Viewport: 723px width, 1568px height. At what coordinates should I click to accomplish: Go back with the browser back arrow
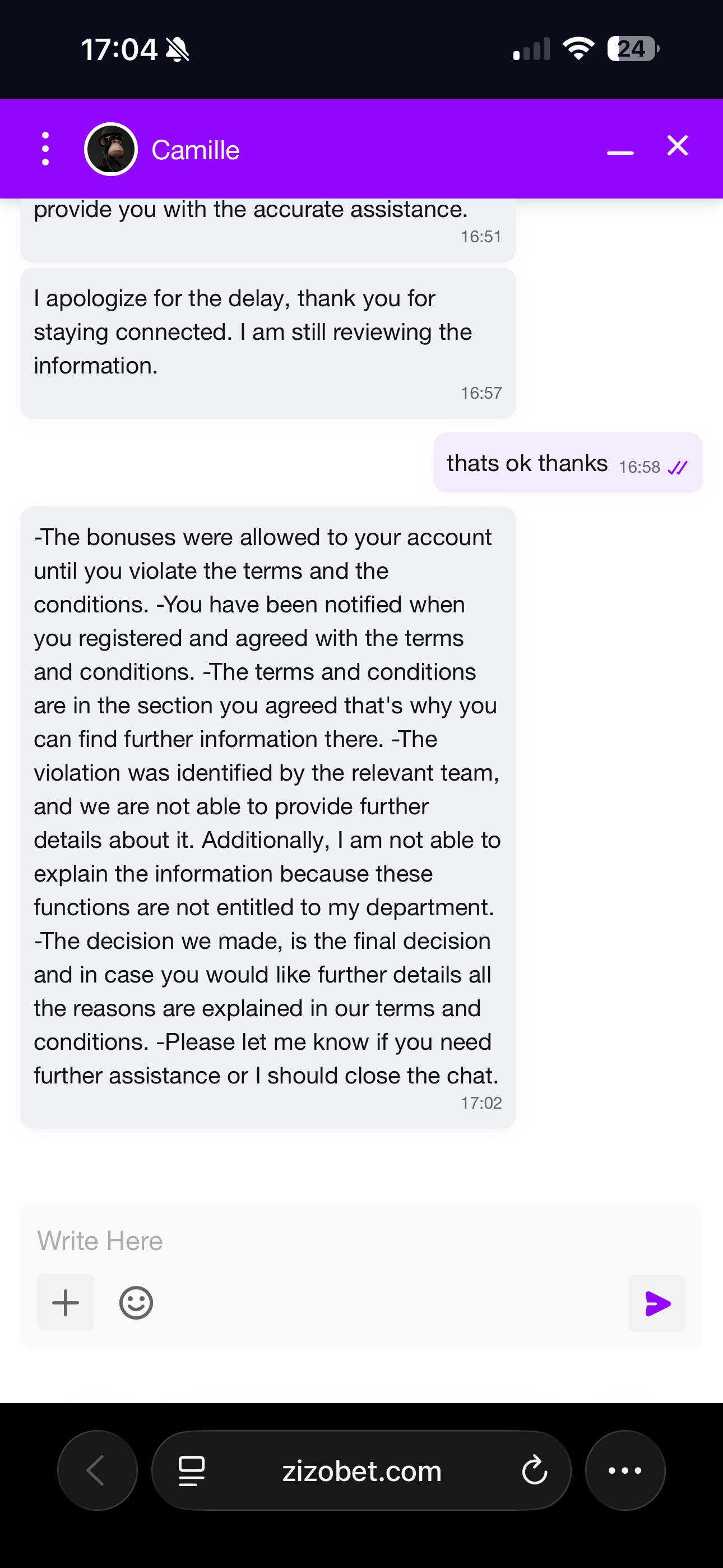[x=98, y=1470]
